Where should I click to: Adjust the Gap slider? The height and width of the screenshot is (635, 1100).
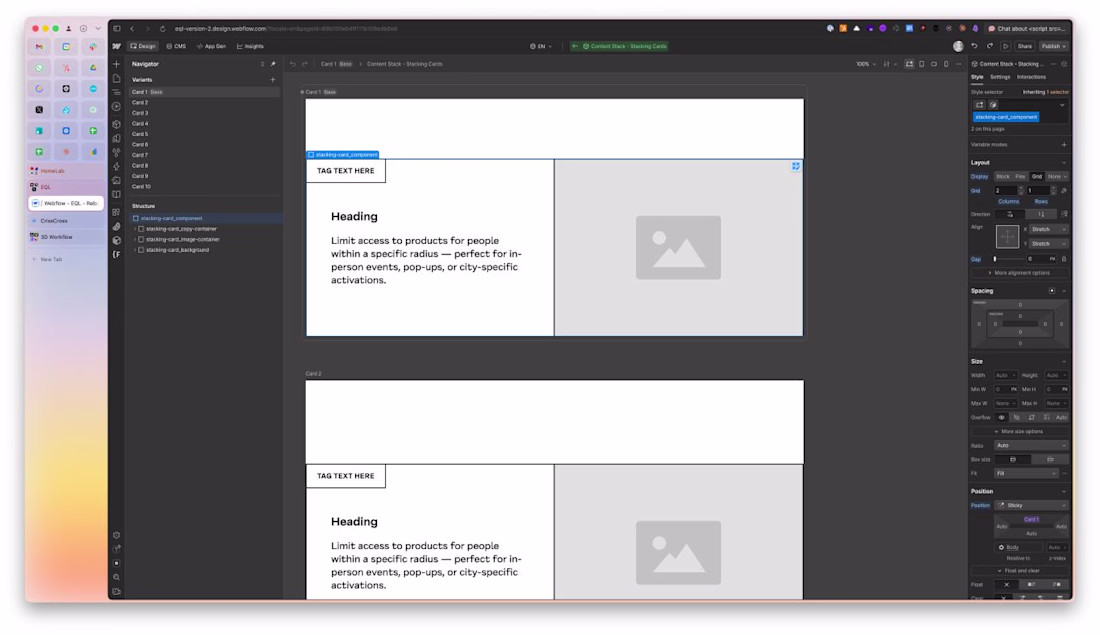pyautogui.click(x=1007, y=259)
